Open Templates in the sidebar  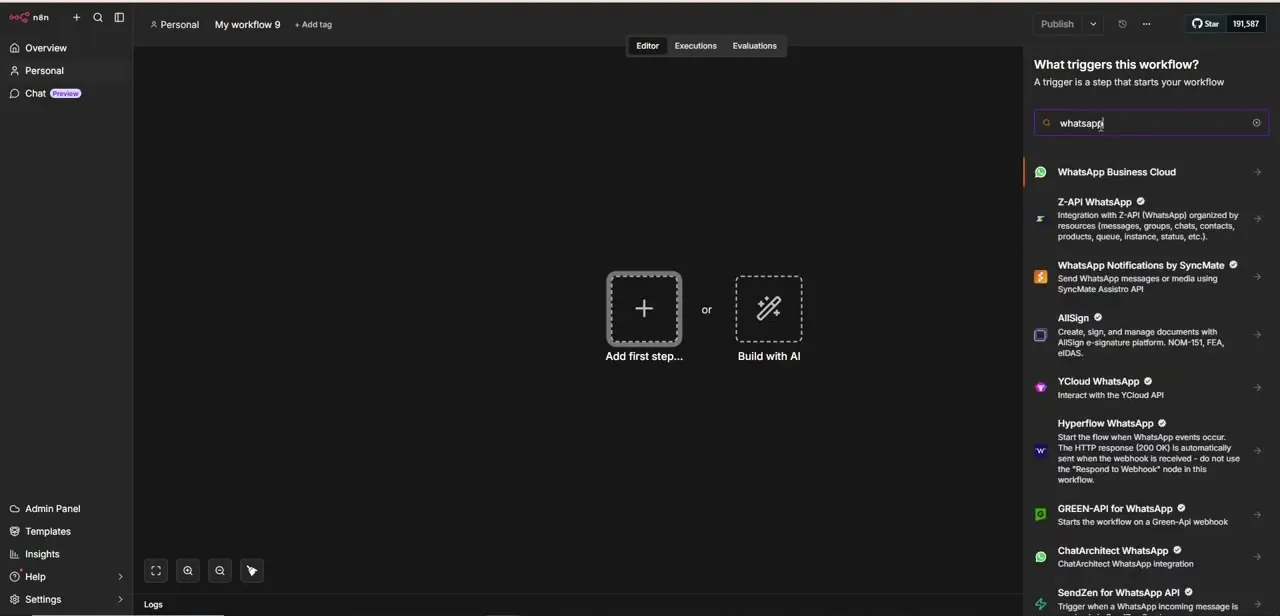pos(67,532)
